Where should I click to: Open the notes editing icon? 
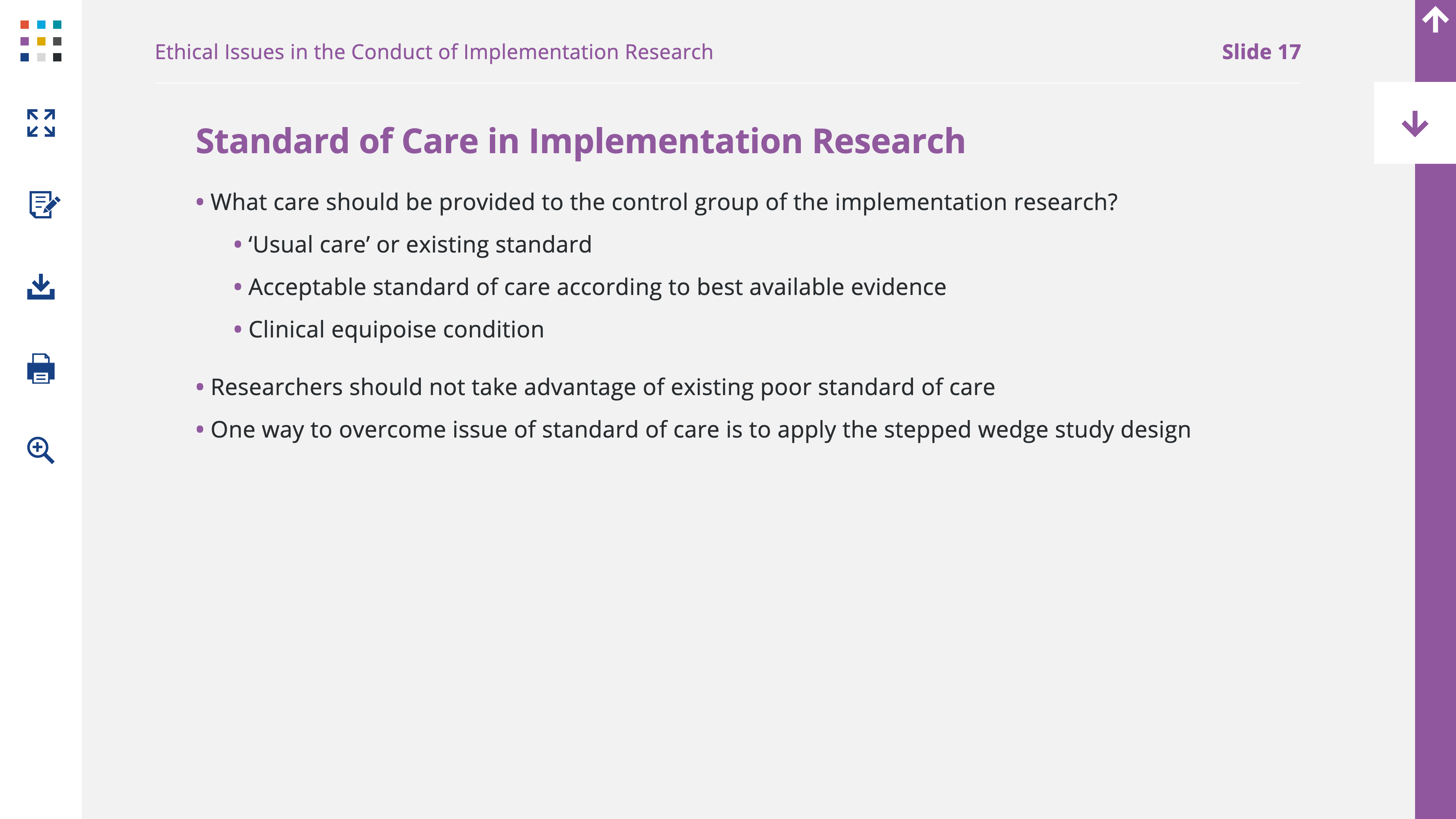point(44,204)
